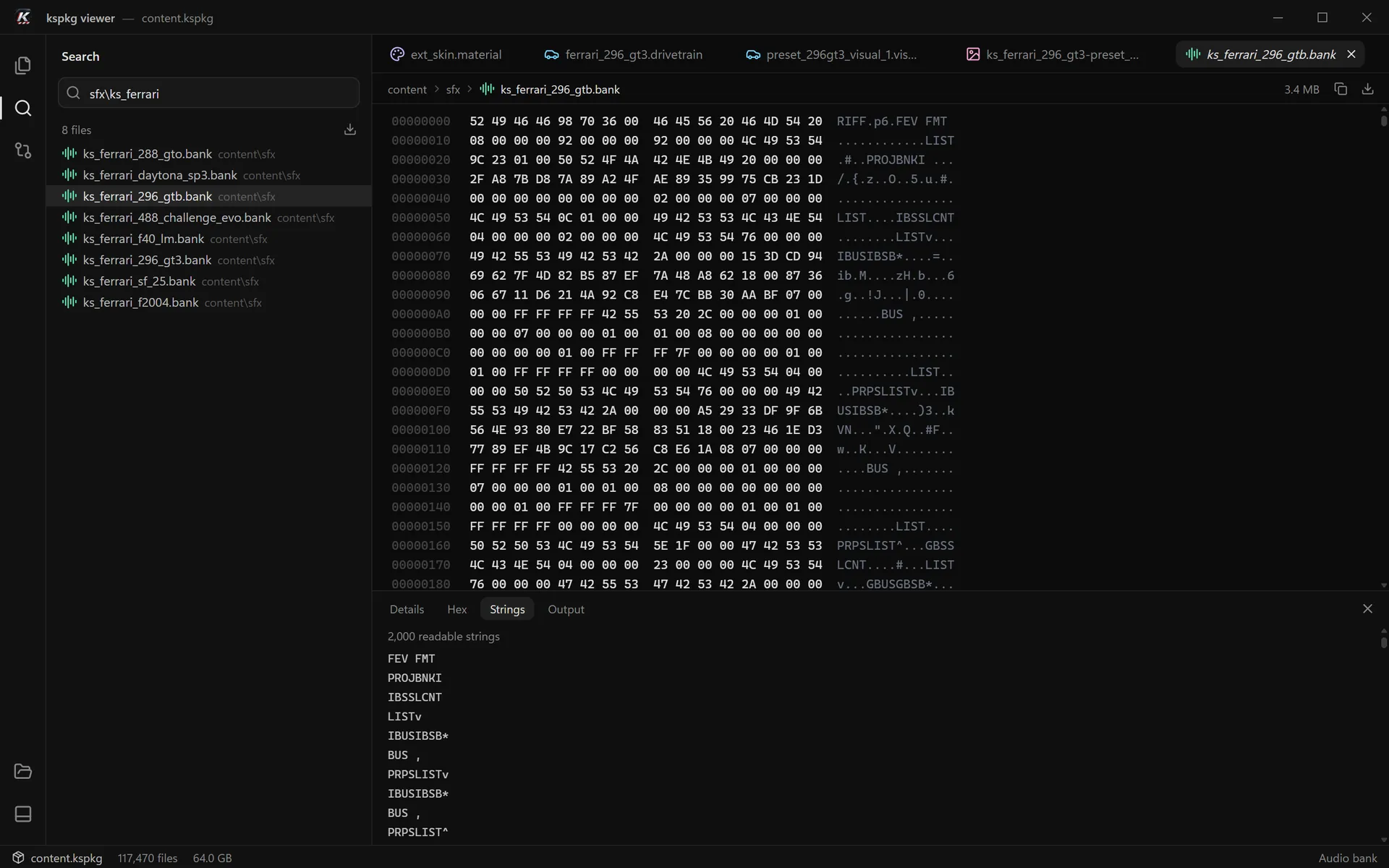1389x868 pixels.
Task: Click hex offset 00000050
Action: tap(421, 218)
